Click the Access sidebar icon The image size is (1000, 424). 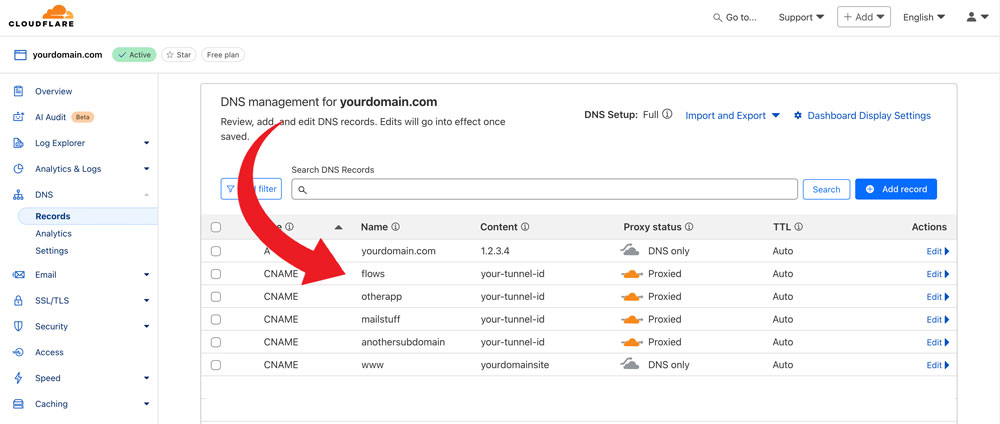18,352
